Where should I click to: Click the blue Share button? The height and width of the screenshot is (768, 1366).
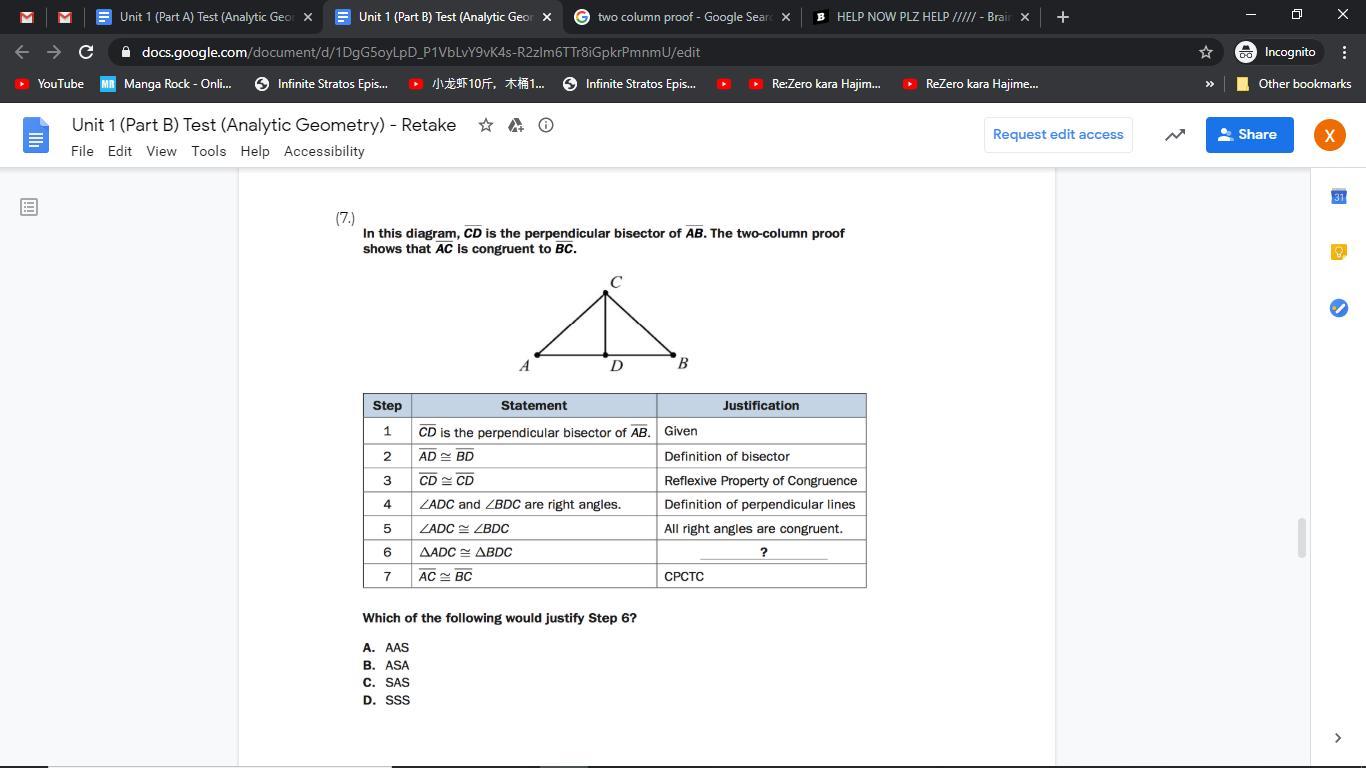(1249, 135)
